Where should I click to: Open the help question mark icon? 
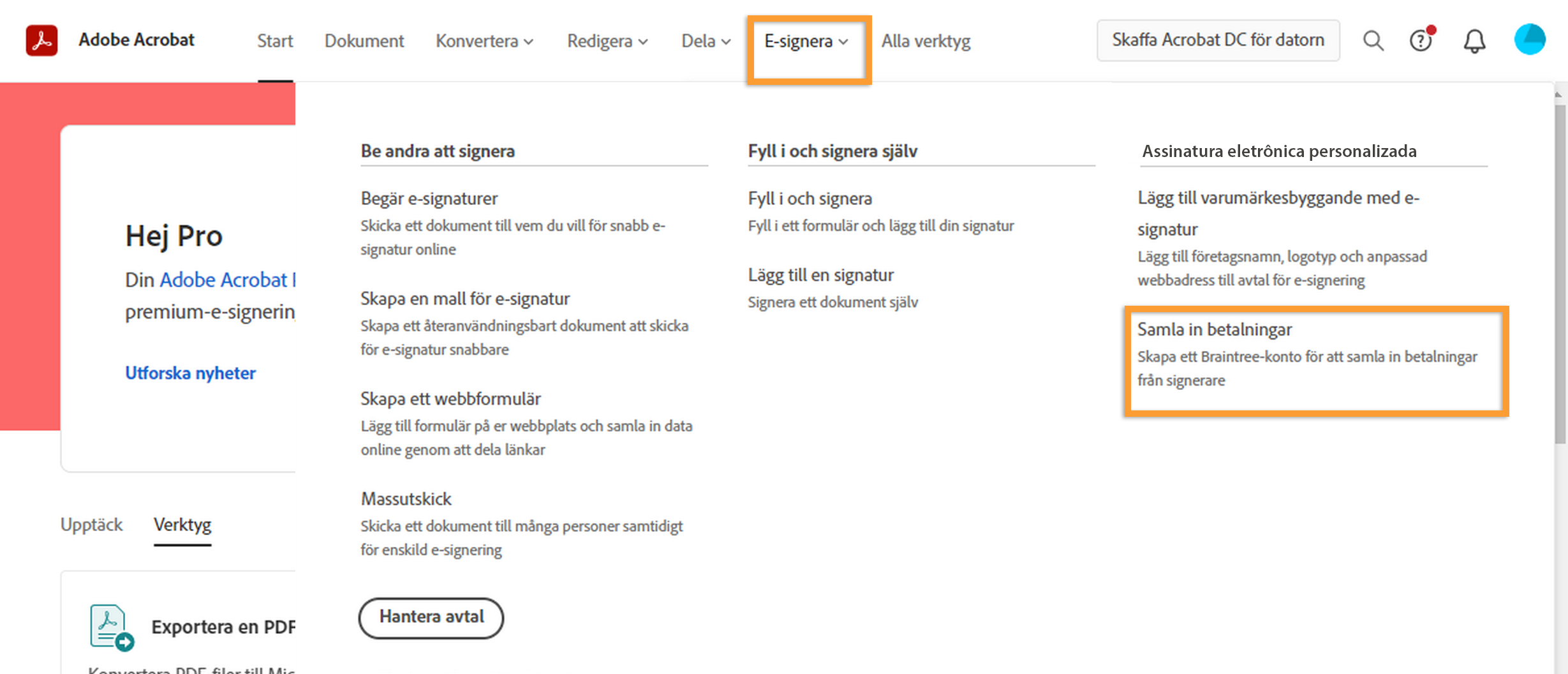1421,41
